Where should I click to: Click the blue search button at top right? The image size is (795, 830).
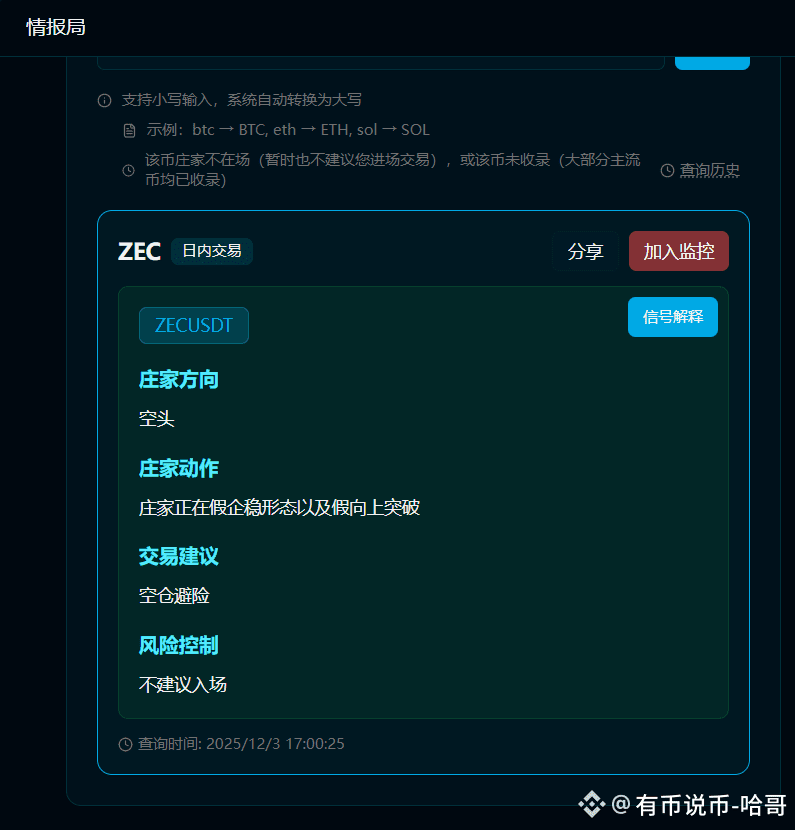tap(712, 62)
